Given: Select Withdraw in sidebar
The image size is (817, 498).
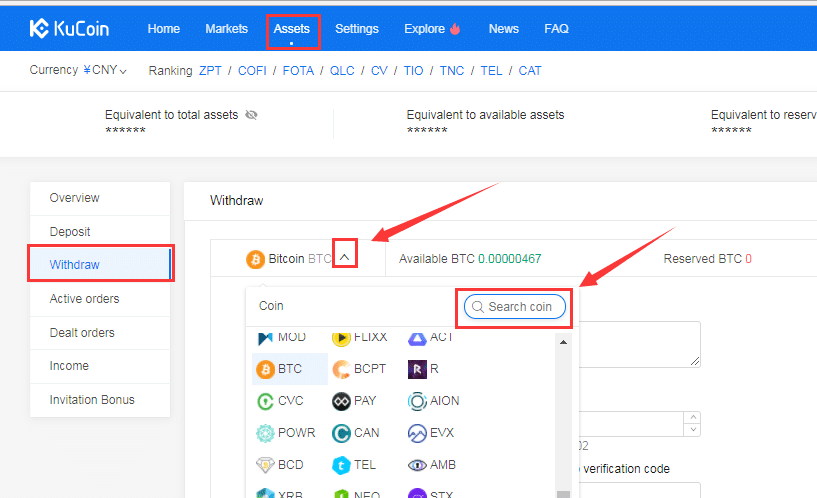Looking at the screenshot, I should tap(100, 265).
